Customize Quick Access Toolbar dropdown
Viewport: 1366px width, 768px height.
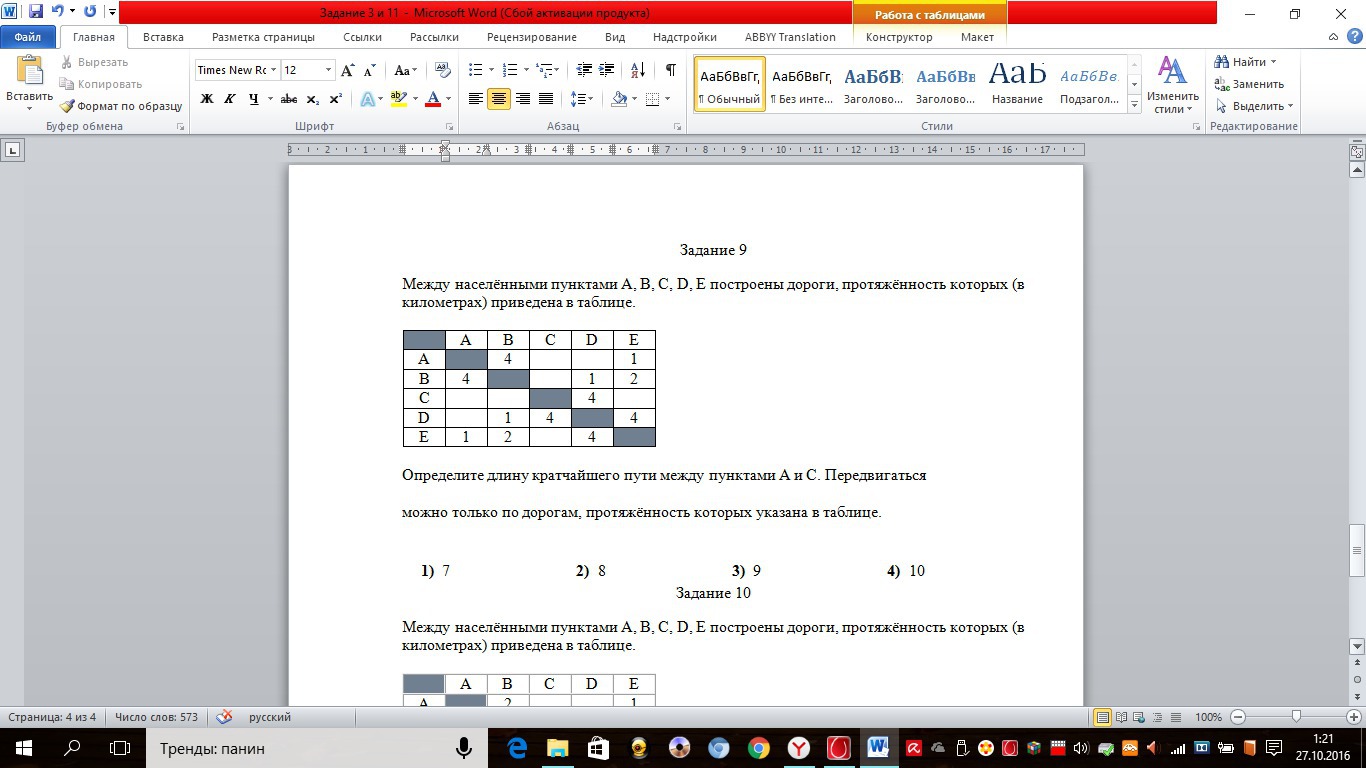pos(112,13)
